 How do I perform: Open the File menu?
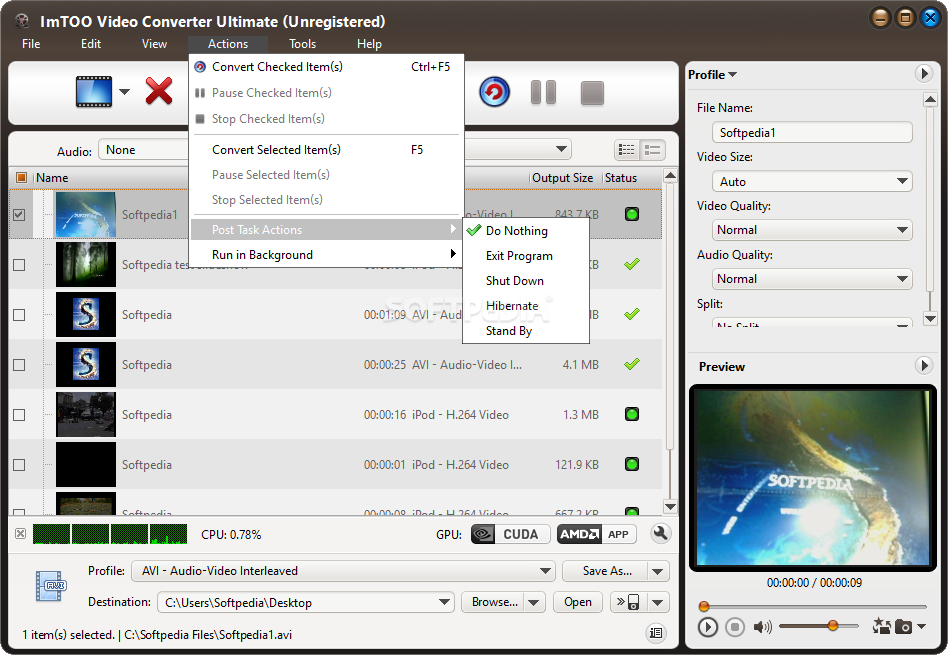click(31, 44)
